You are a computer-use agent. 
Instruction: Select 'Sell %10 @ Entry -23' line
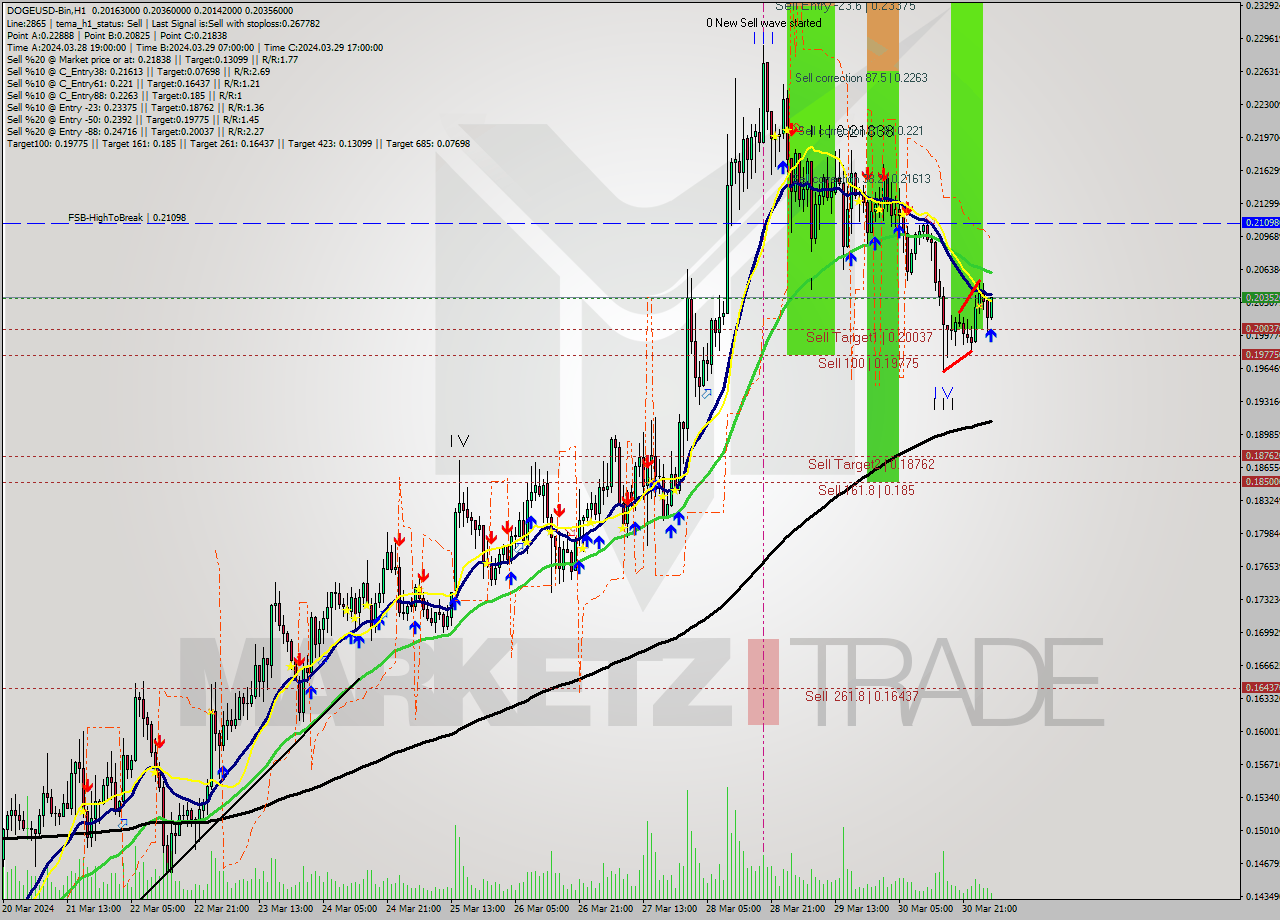135,107
